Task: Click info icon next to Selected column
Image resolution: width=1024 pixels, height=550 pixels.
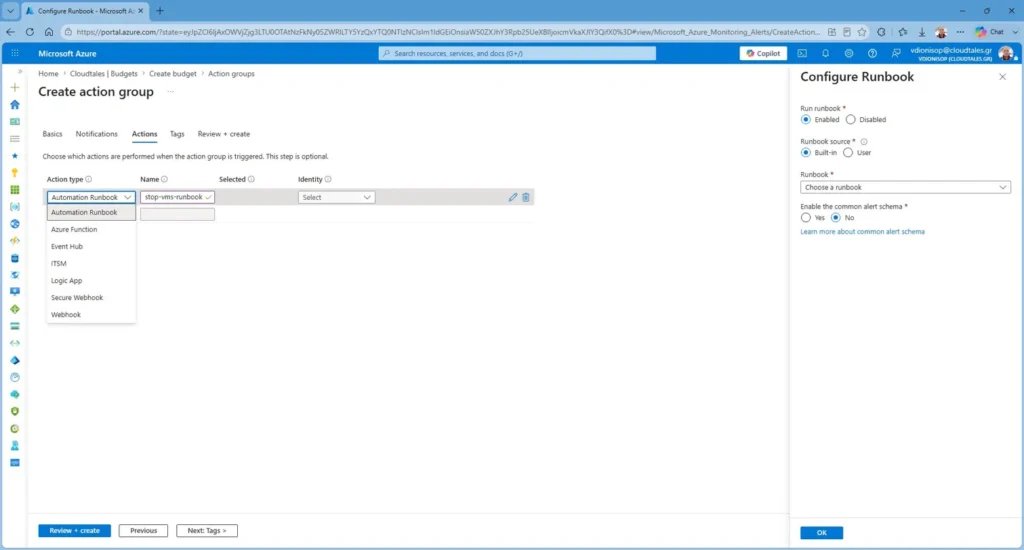Action: pos(251,179)
